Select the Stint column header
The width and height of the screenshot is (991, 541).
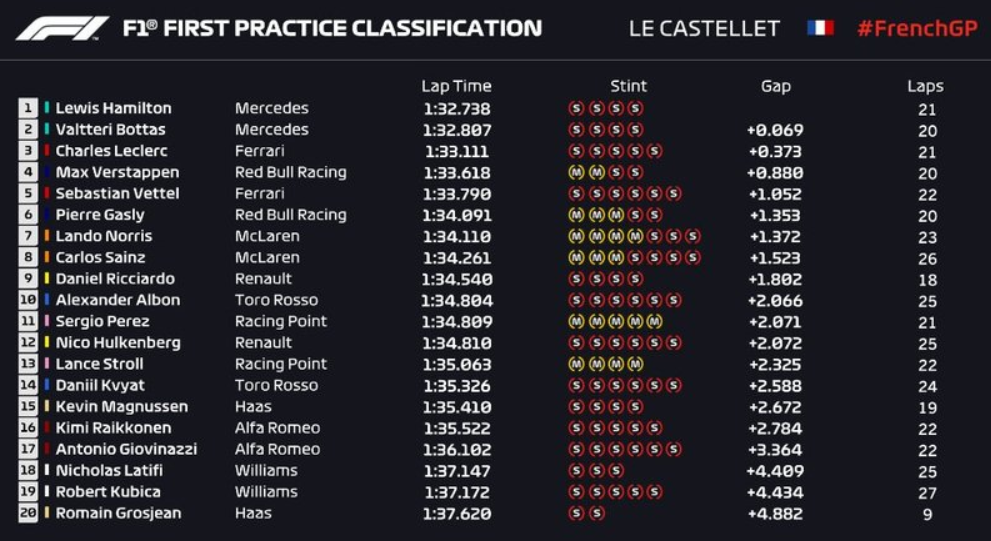(x=628, y=86)
